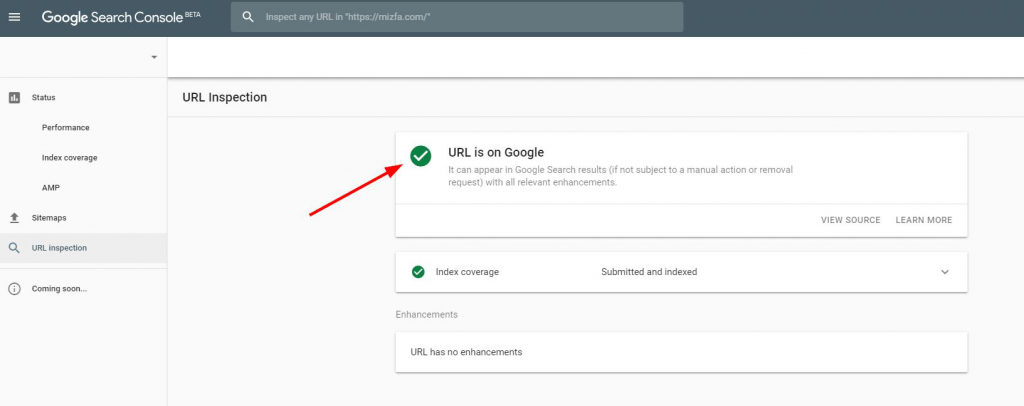The image size is (1024, 406).
Task: Click the URL Inspection page heading
Action: click(225, 97)
